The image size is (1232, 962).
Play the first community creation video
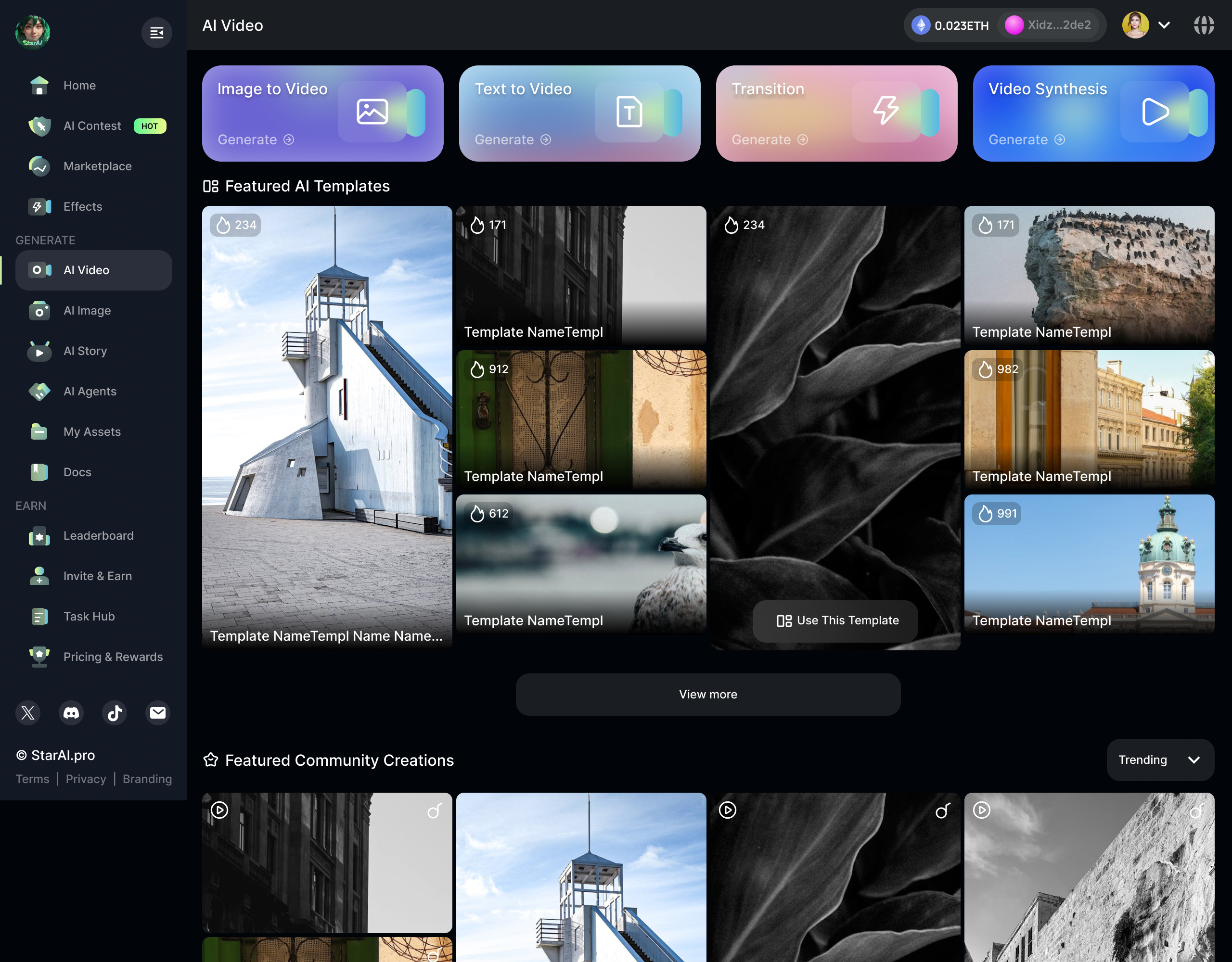(219, 810)
